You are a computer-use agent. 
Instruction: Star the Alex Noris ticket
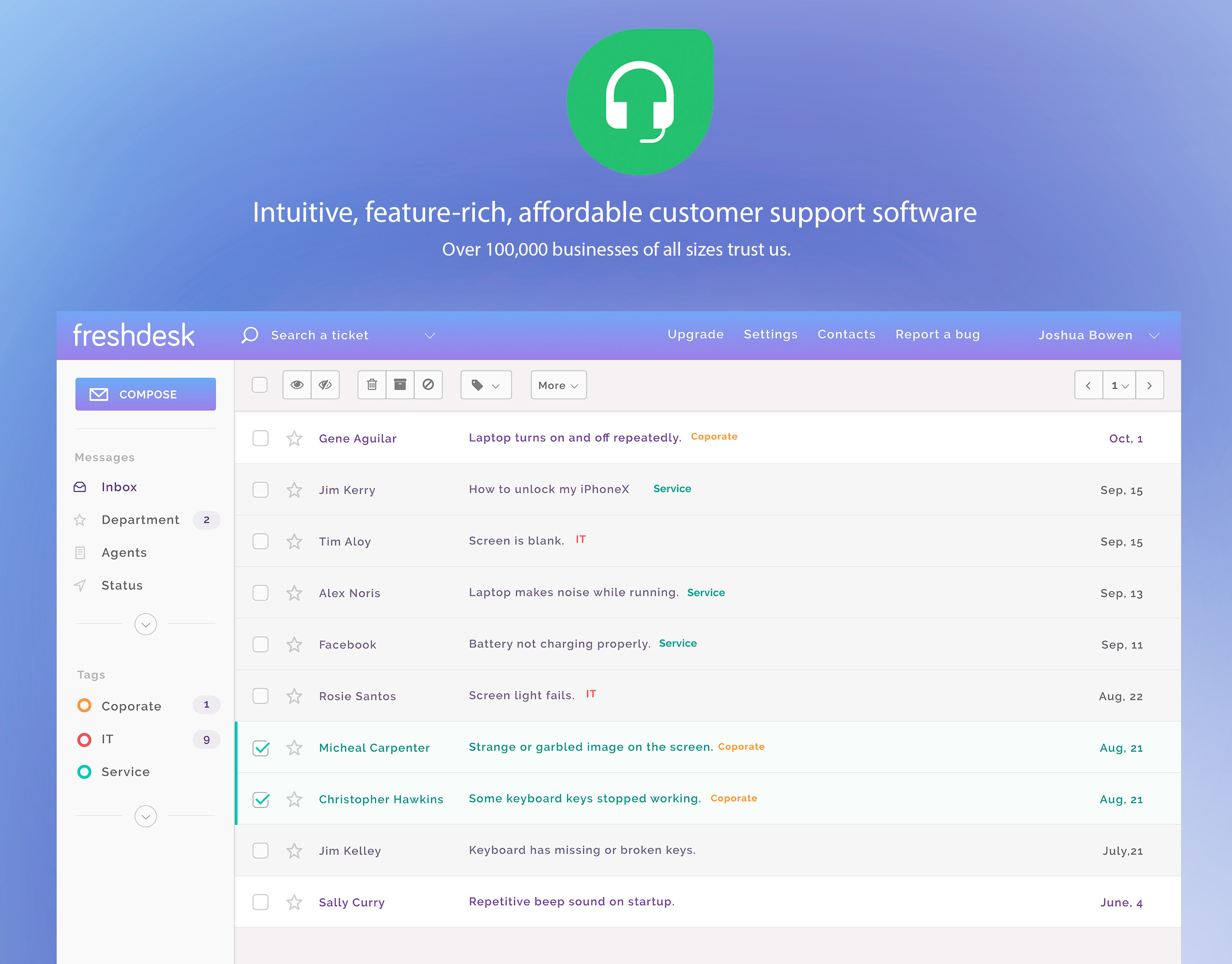pyautogui.click(x=294, y=593)
